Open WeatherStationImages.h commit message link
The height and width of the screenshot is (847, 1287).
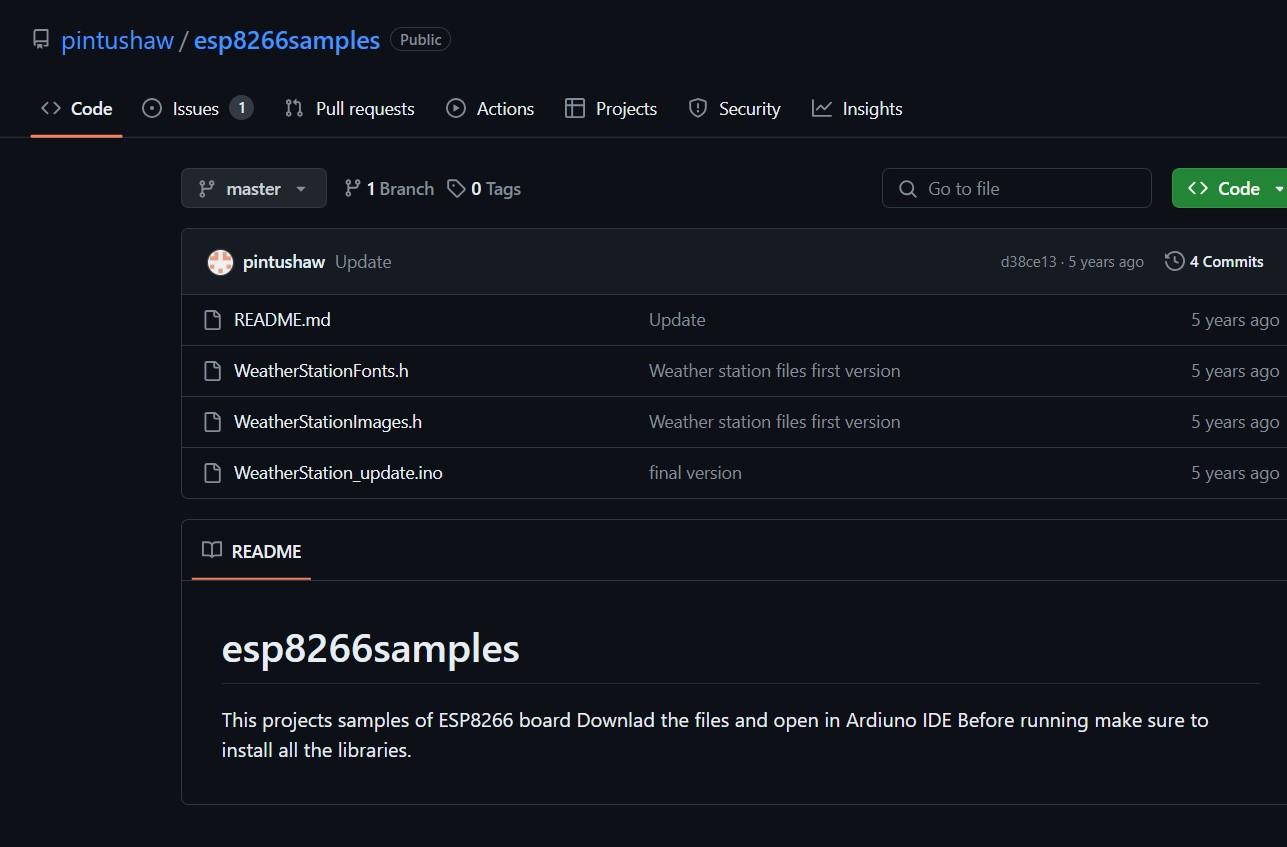point(775,422)
